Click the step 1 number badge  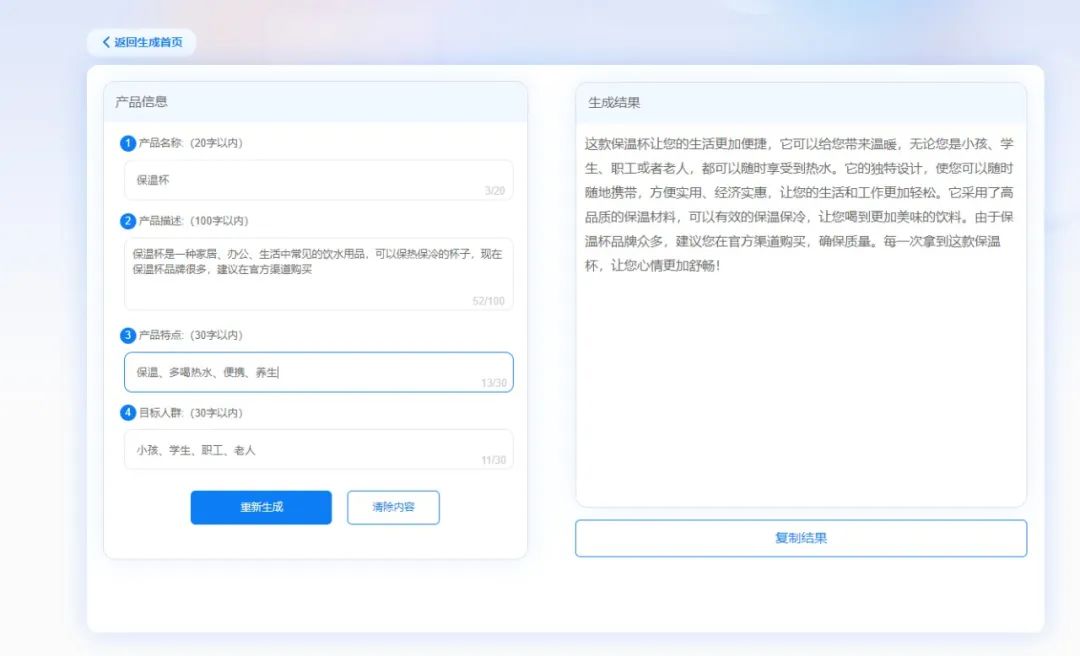coord(127,143)
